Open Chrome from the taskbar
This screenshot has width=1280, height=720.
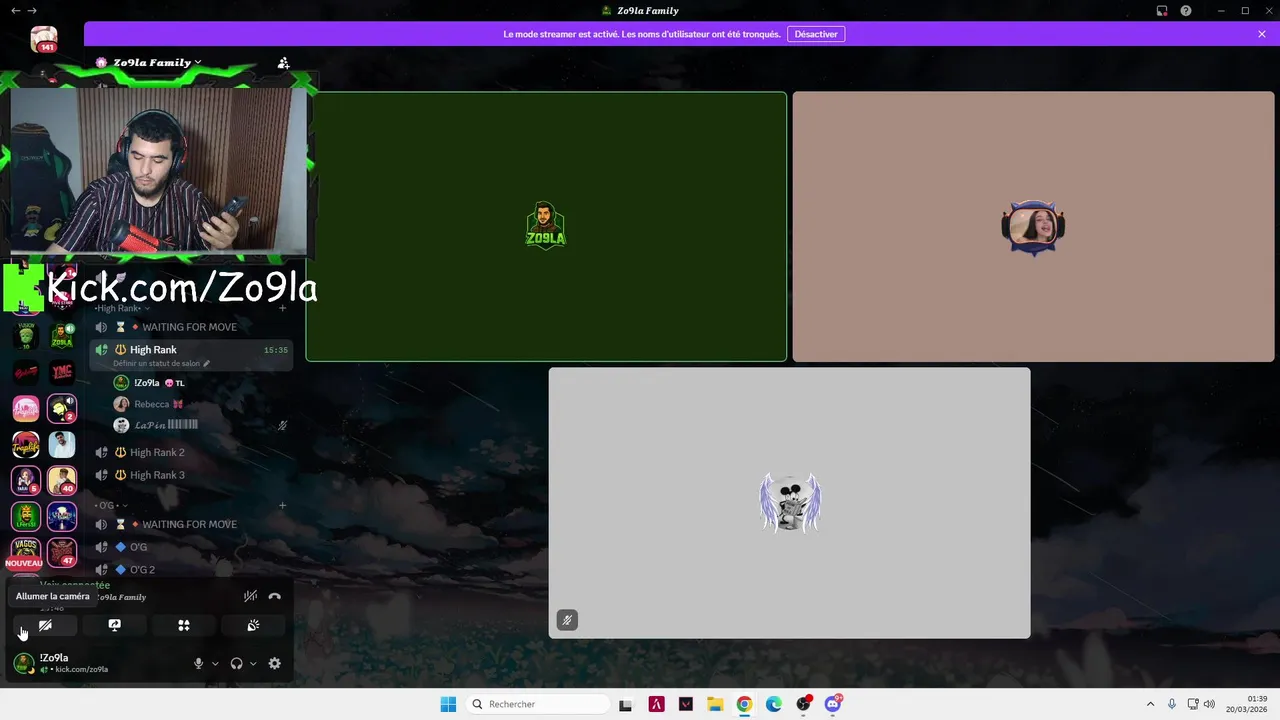coord(744,704)
